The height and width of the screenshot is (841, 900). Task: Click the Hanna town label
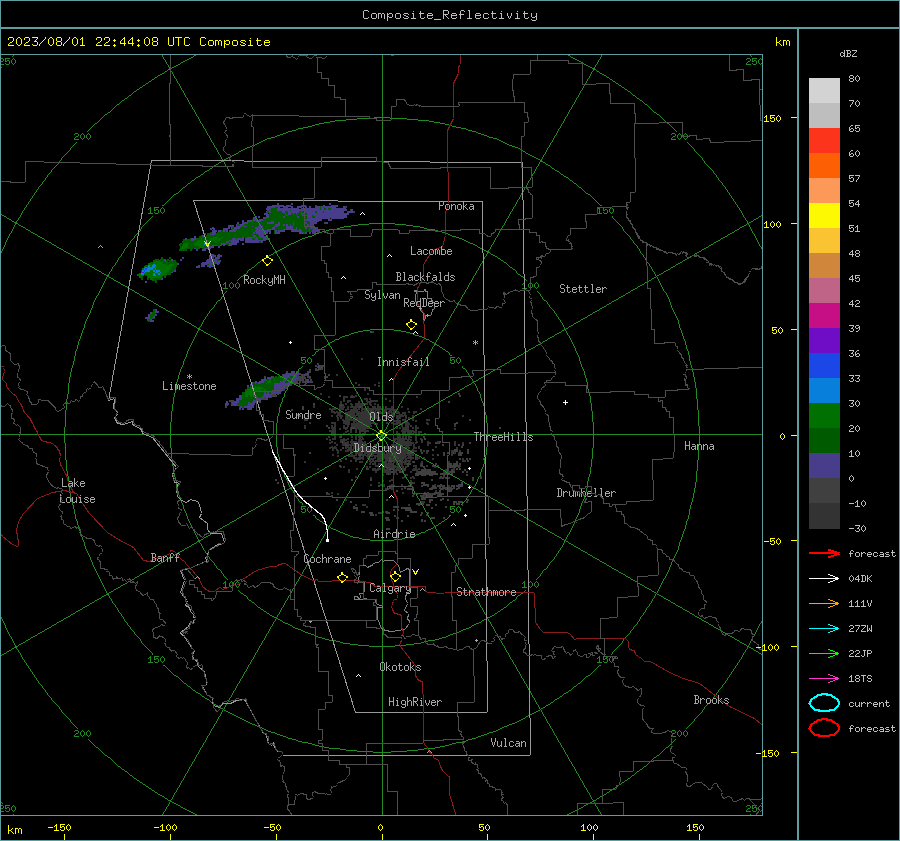pos(699,446)
